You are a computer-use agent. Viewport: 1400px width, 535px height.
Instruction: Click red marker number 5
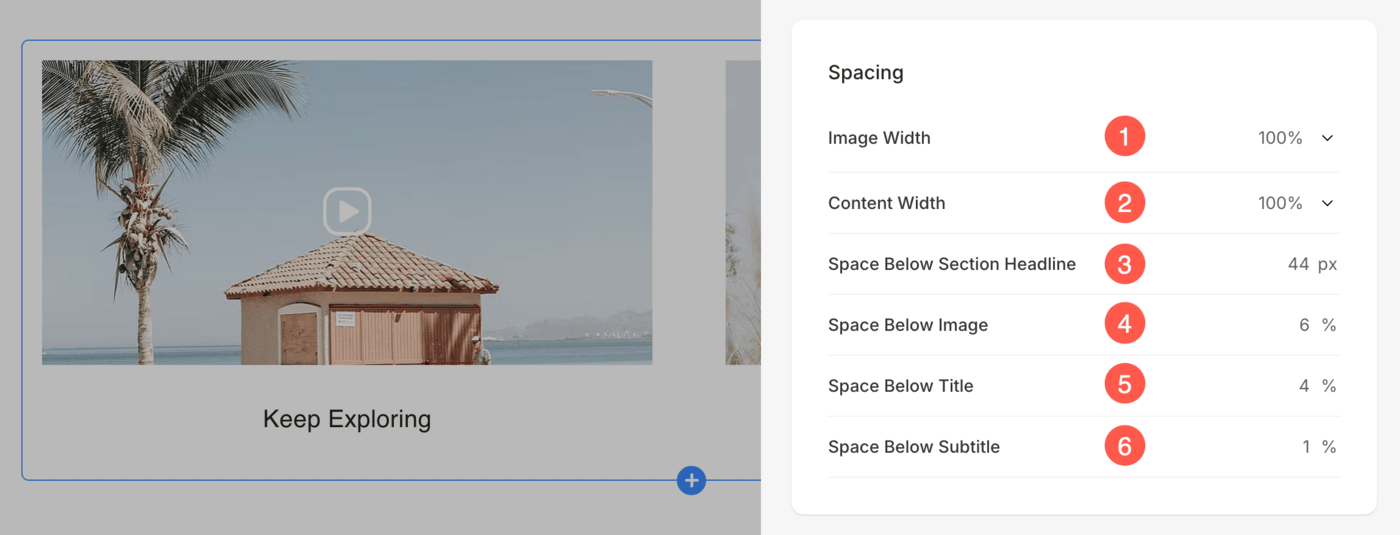point(1124,386)
